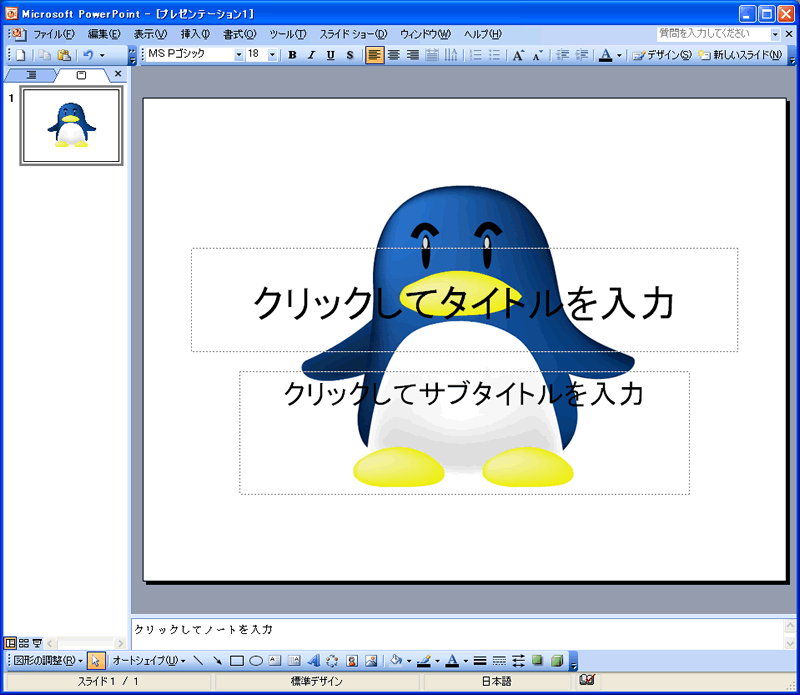
Task: Open the dash style options
Action: 499,661
